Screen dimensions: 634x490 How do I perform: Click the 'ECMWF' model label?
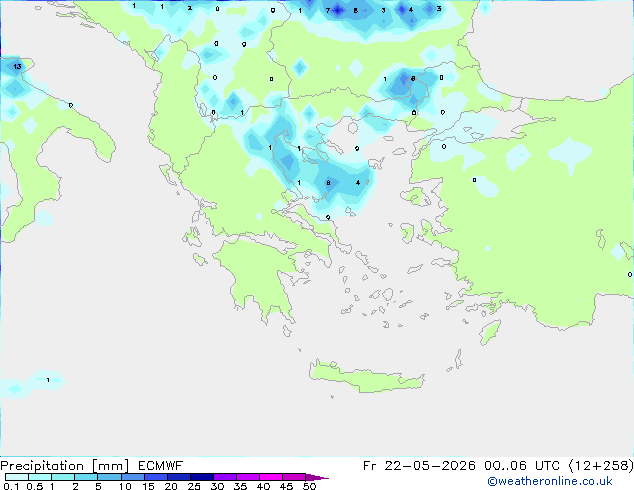point(161,466)
